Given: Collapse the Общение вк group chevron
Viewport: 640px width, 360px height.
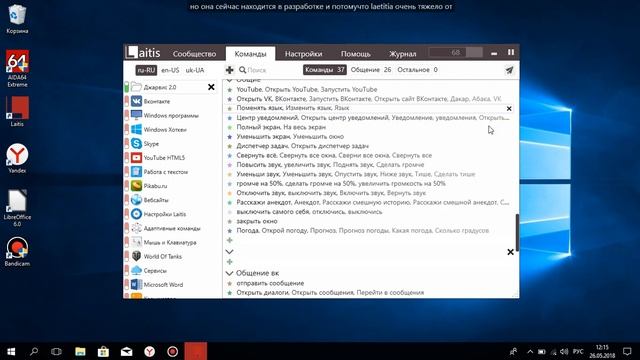Looking at the screenshot, I should pos(229,273).
